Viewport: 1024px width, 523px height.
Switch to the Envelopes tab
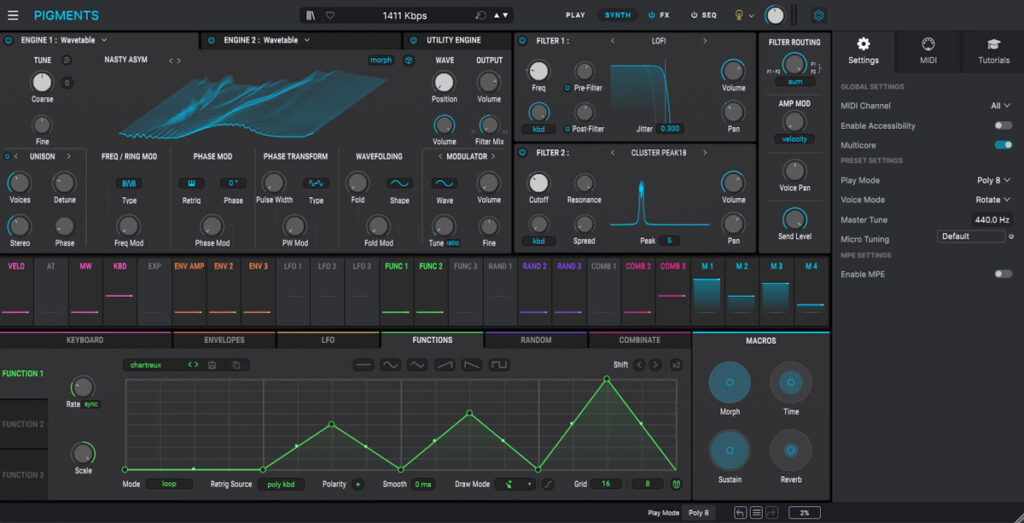coord(224,340)
